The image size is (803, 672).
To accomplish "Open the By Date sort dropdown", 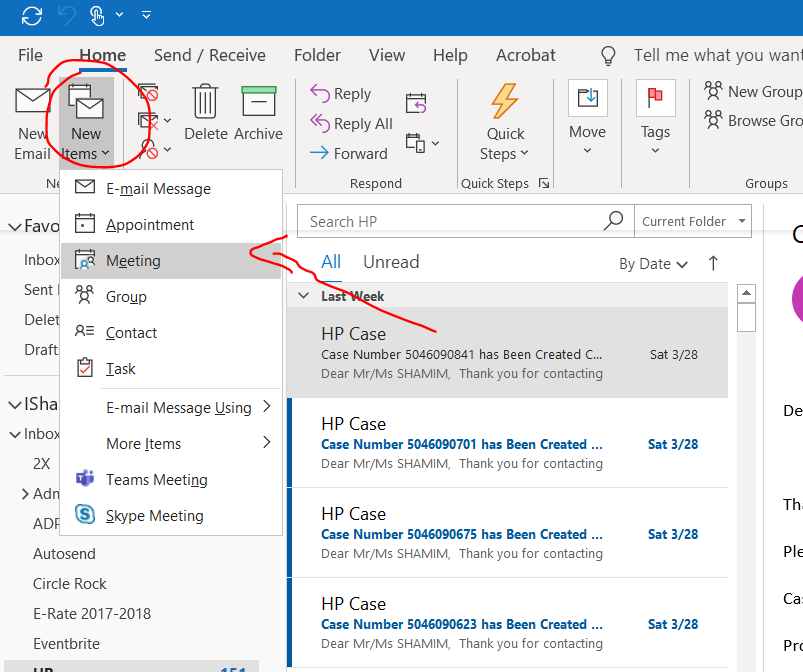I will [653, 264].
